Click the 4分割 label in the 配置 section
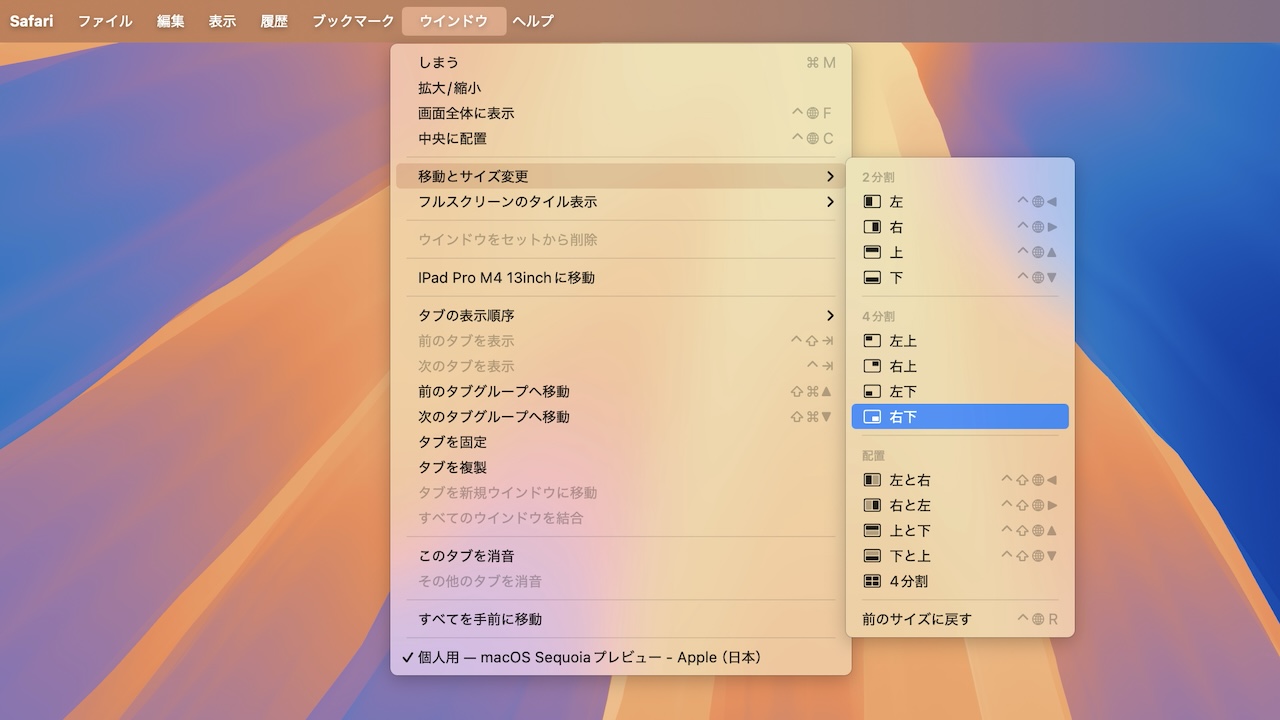This screenshot has width=1280, height=720. 909,581
